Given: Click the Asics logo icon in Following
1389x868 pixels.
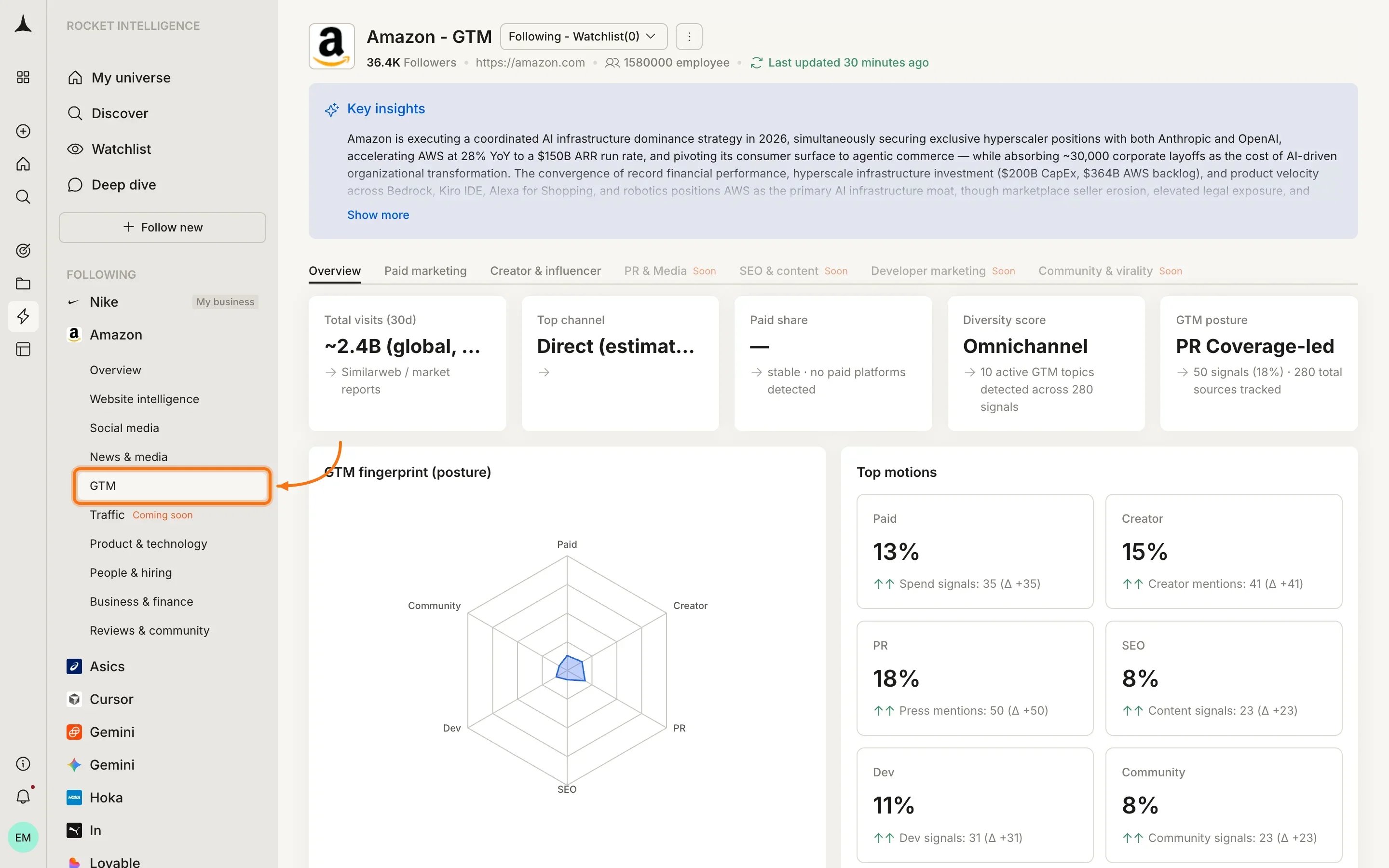Looking at the screenshot, I should point(74,666).
